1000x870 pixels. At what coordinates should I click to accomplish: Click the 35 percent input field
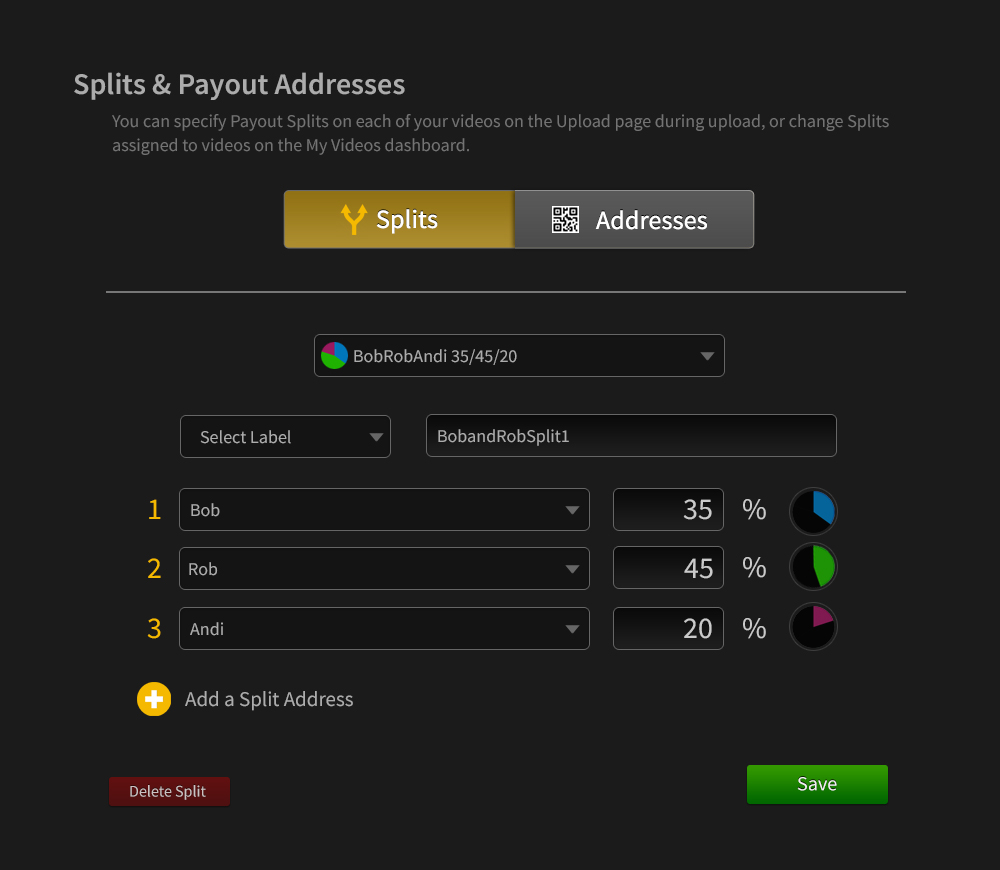(x=667, y=510)
